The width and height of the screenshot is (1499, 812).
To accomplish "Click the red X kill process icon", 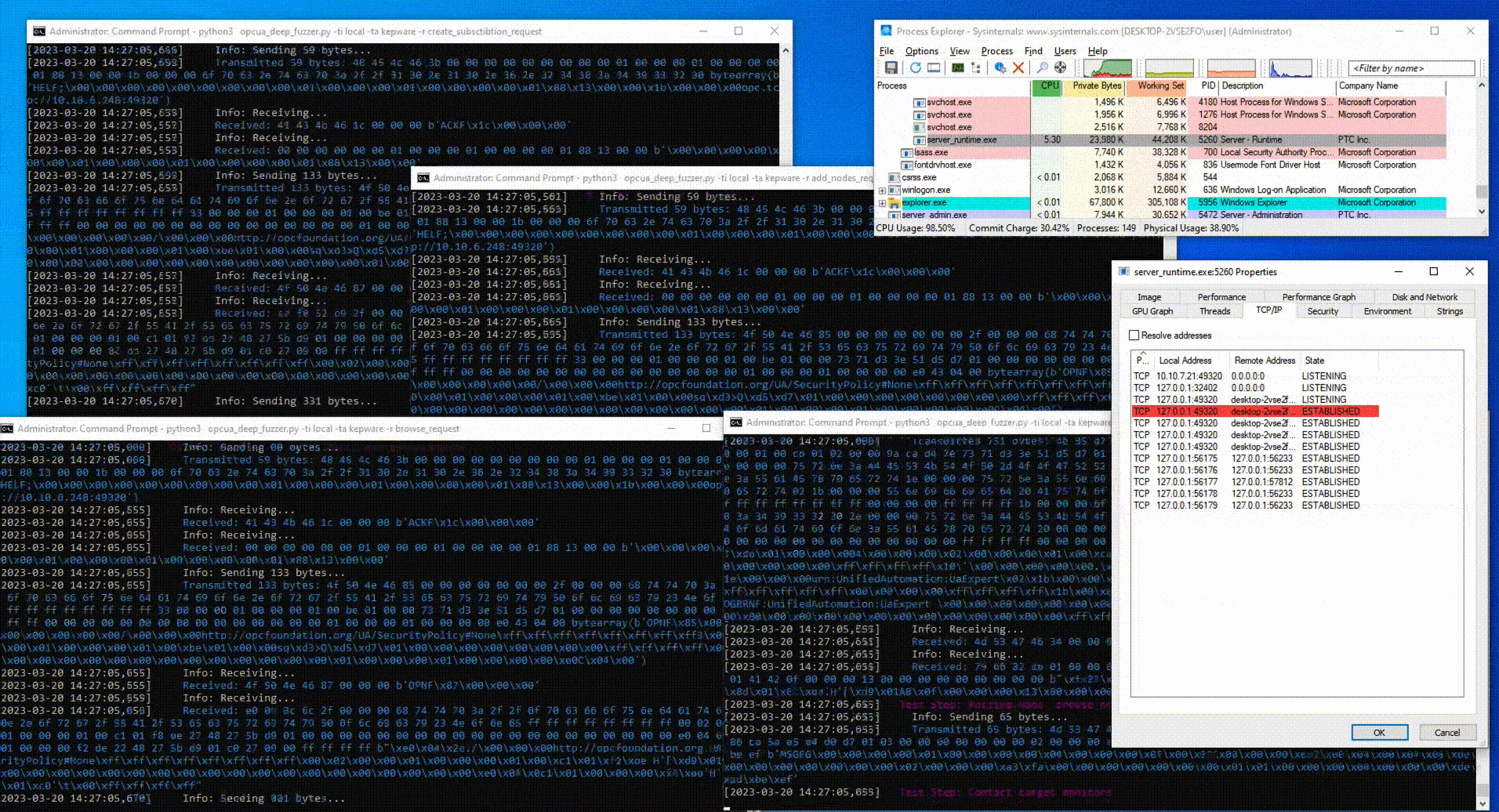I will 1018,68.
